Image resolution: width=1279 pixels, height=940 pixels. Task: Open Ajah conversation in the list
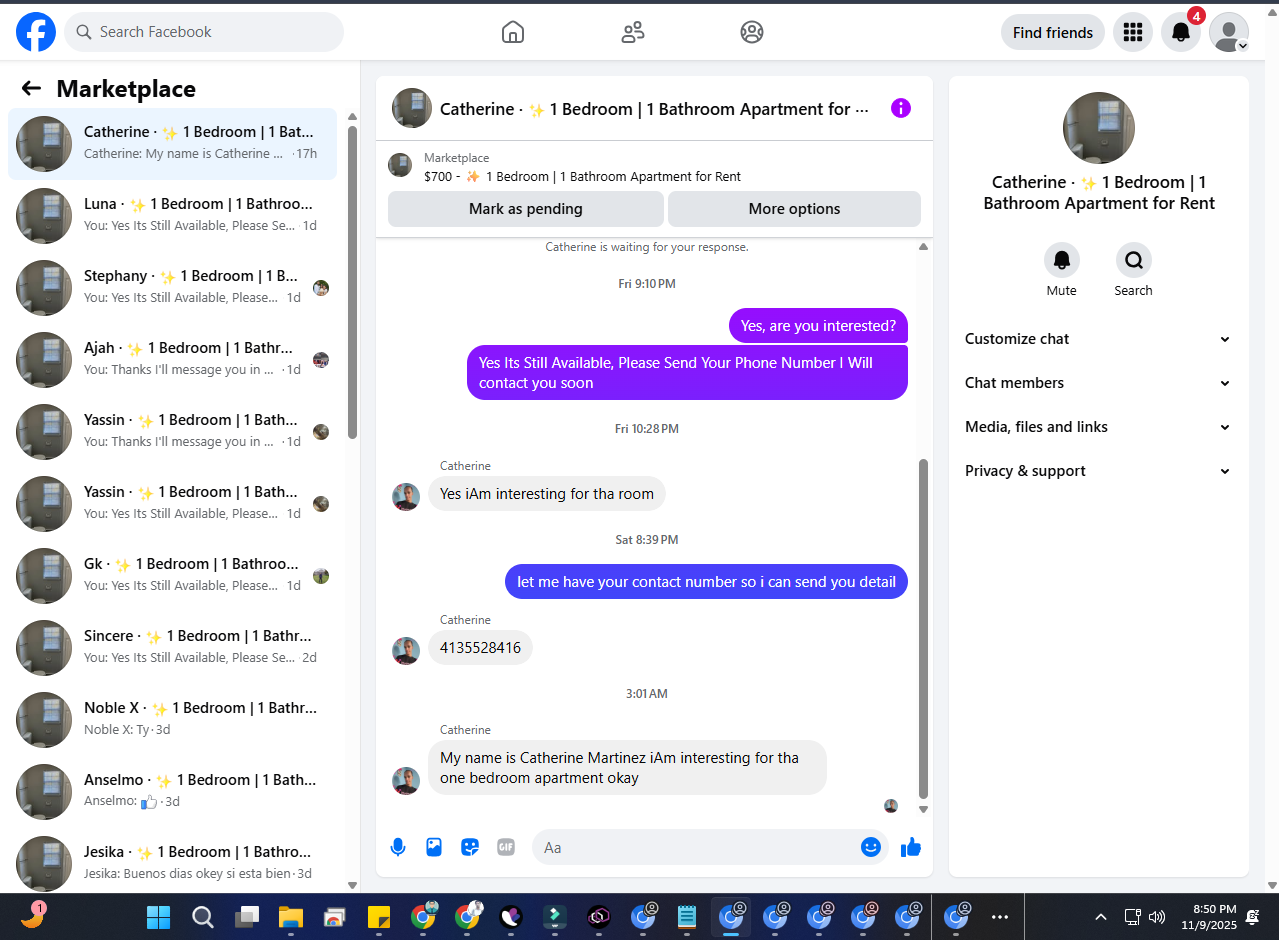tap(172, 360)
